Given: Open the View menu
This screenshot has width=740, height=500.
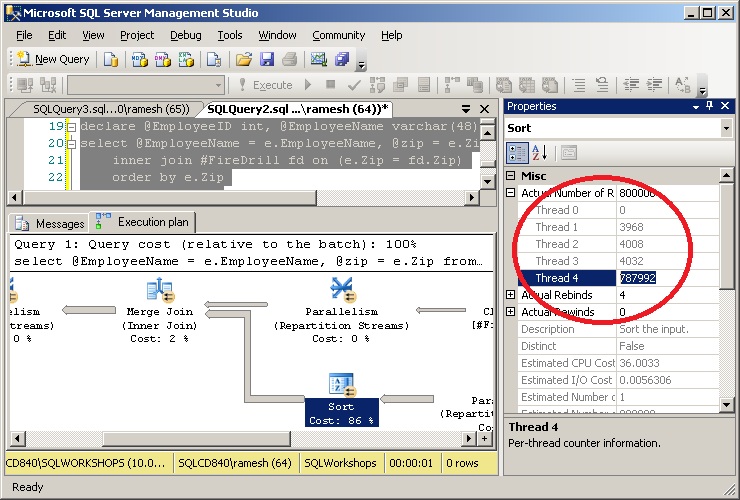Looking at the screenshot, I should [x=93, y=35].
